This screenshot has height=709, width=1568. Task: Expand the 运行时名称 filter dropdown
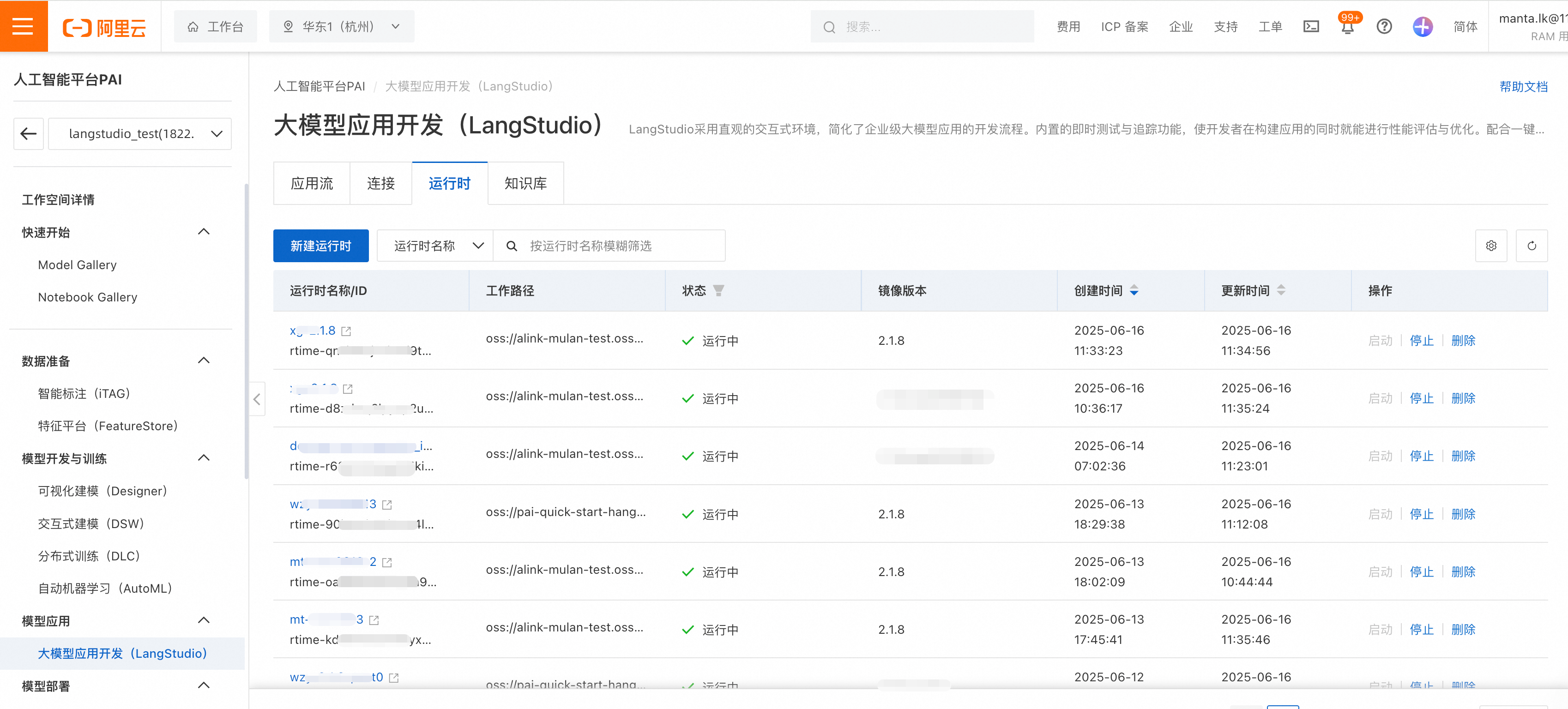pos(434,246)
